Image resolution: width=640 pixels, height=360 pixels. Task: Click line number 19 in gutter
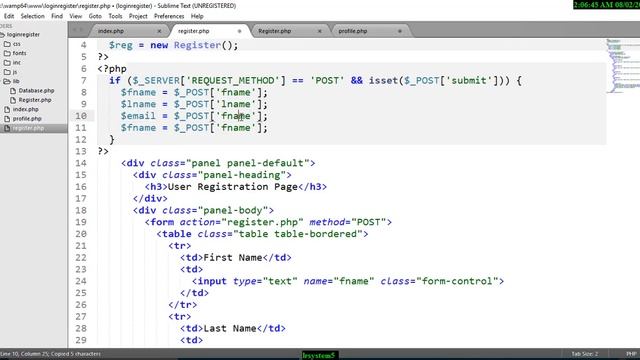81,222
